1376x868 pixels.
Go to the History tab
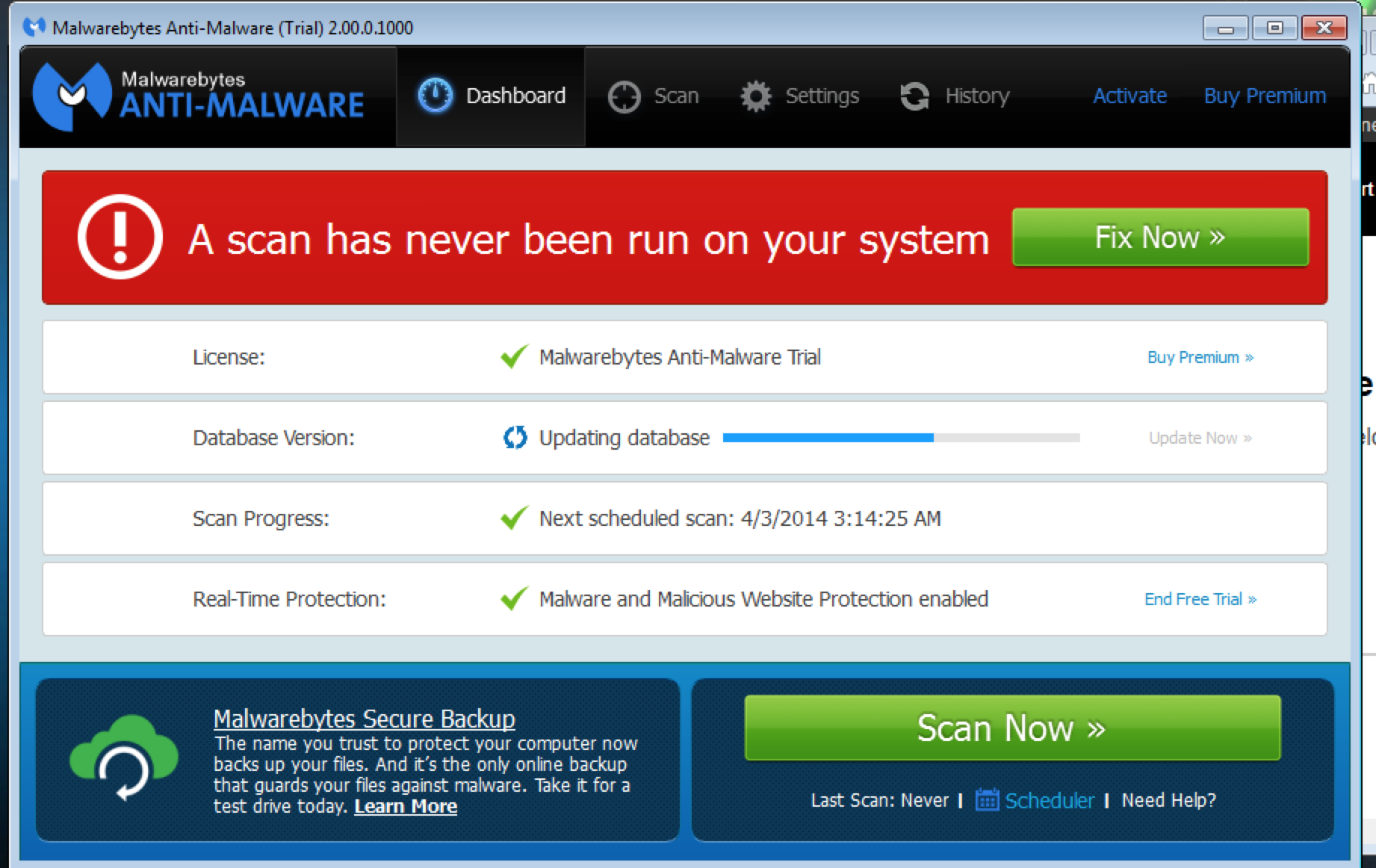tap(954, 96)
